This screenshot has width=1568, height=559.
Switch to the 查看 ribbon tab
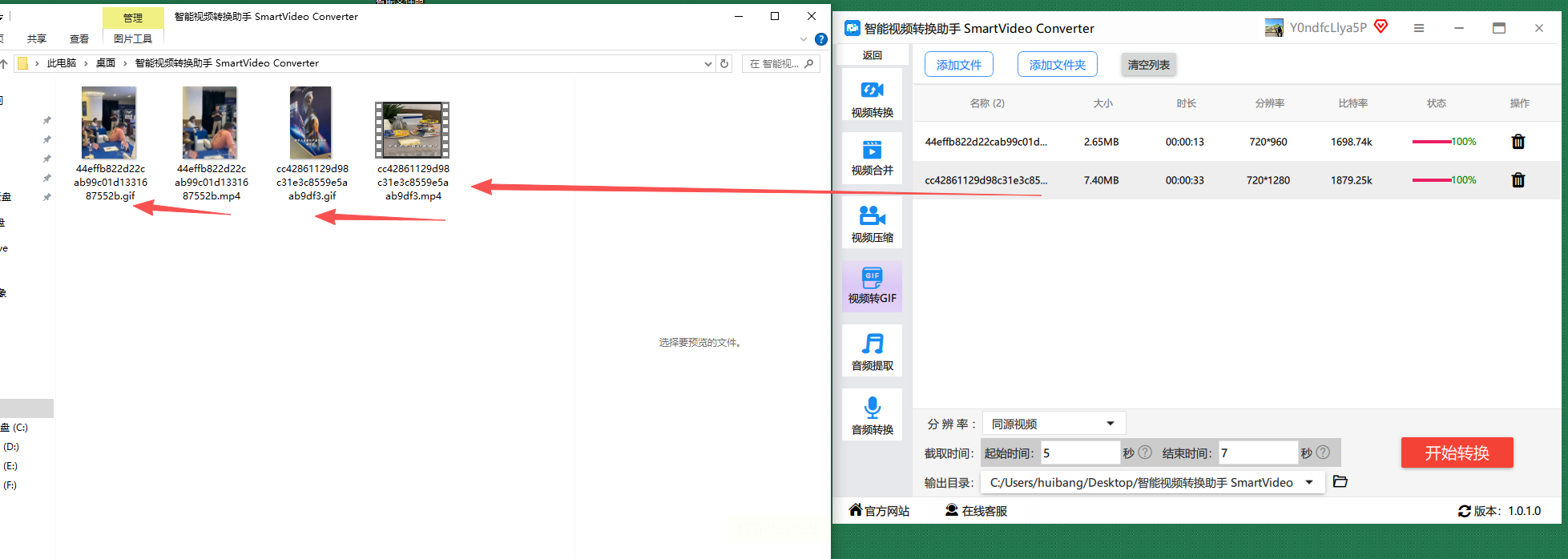click(79, 38)
